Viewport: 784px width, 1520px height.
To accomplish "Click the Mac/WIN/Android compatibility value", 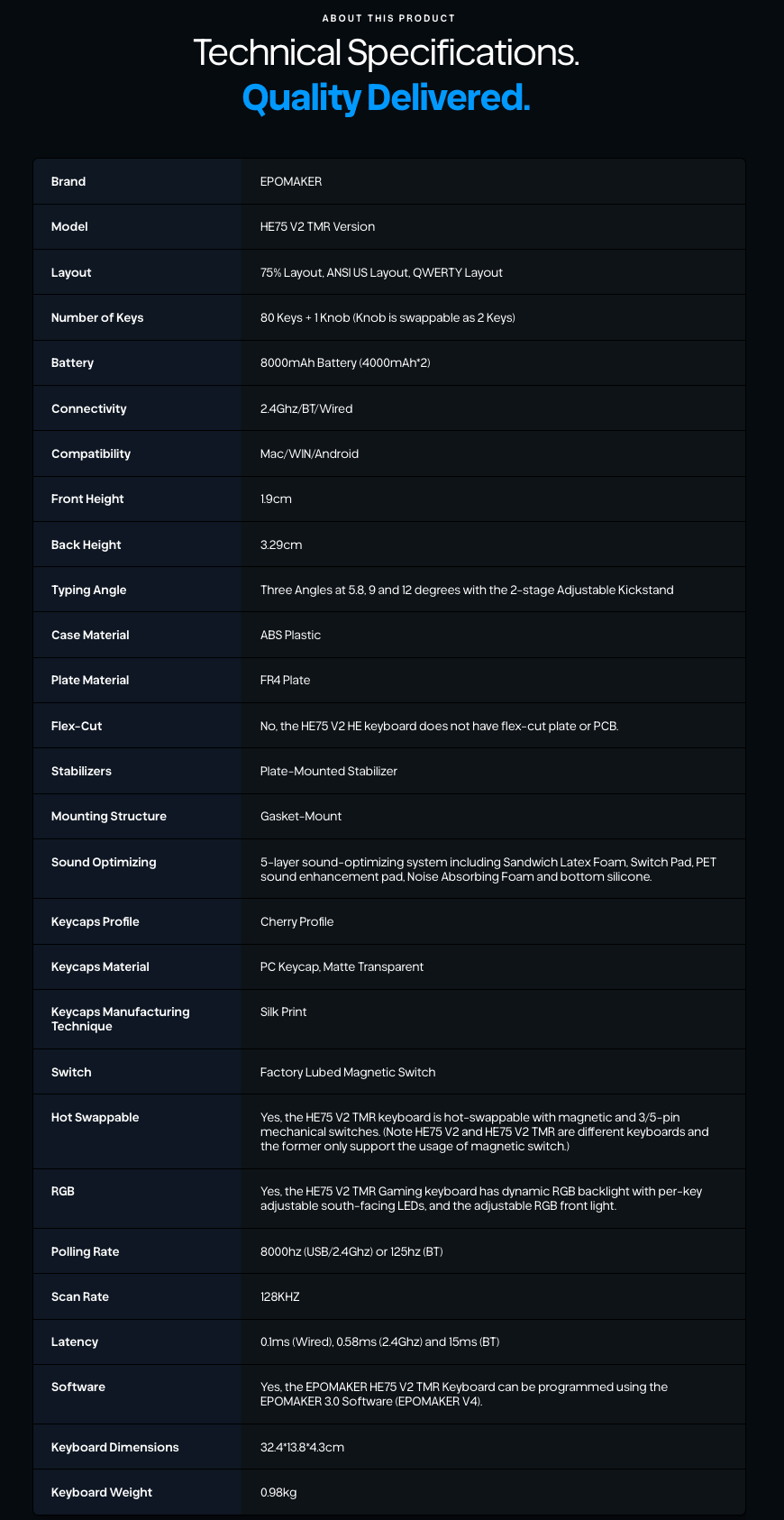I will [309, 454].
